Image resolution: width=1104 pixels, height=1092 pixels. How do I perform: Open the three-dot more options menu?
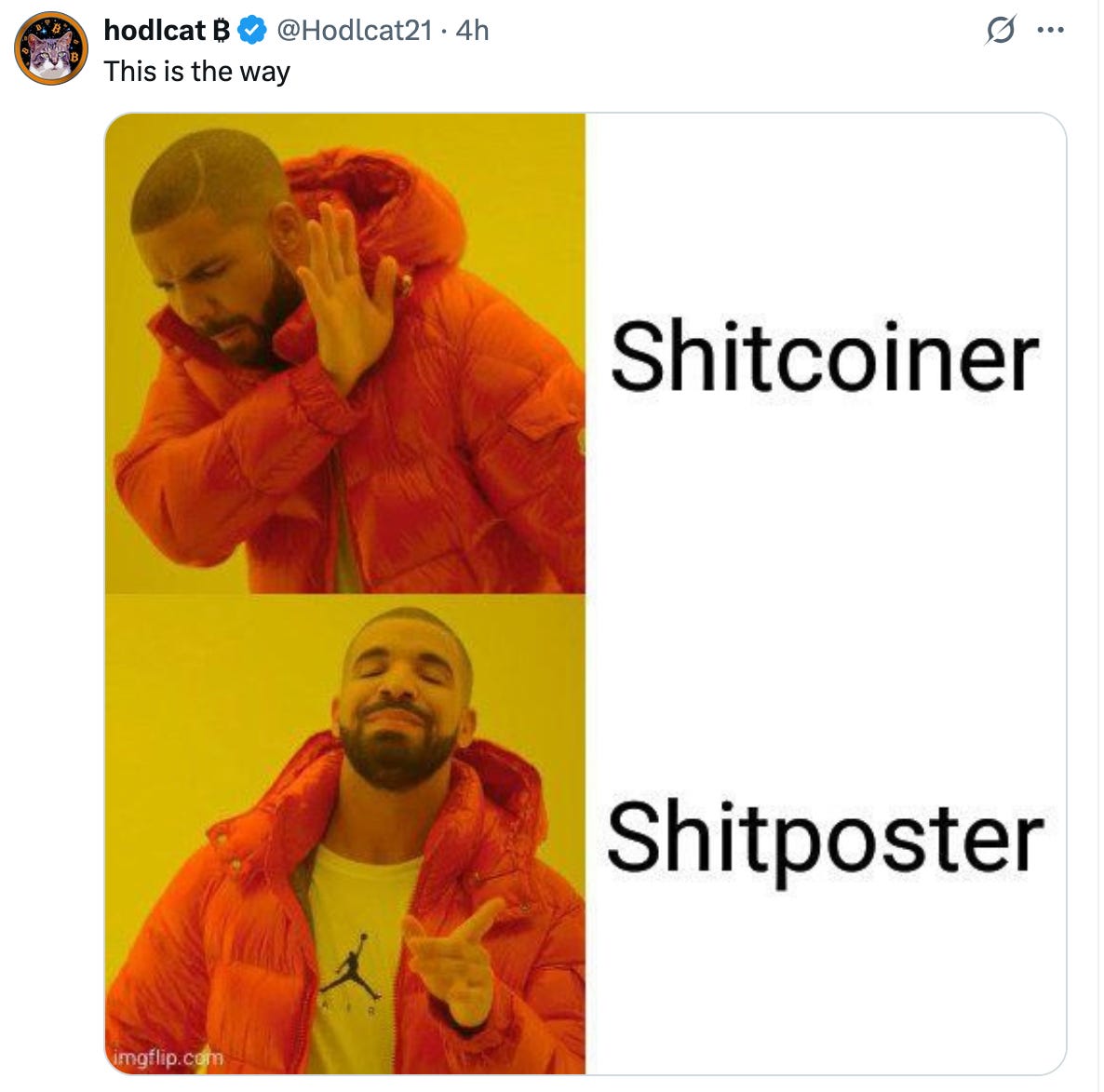coord(1051,31)
